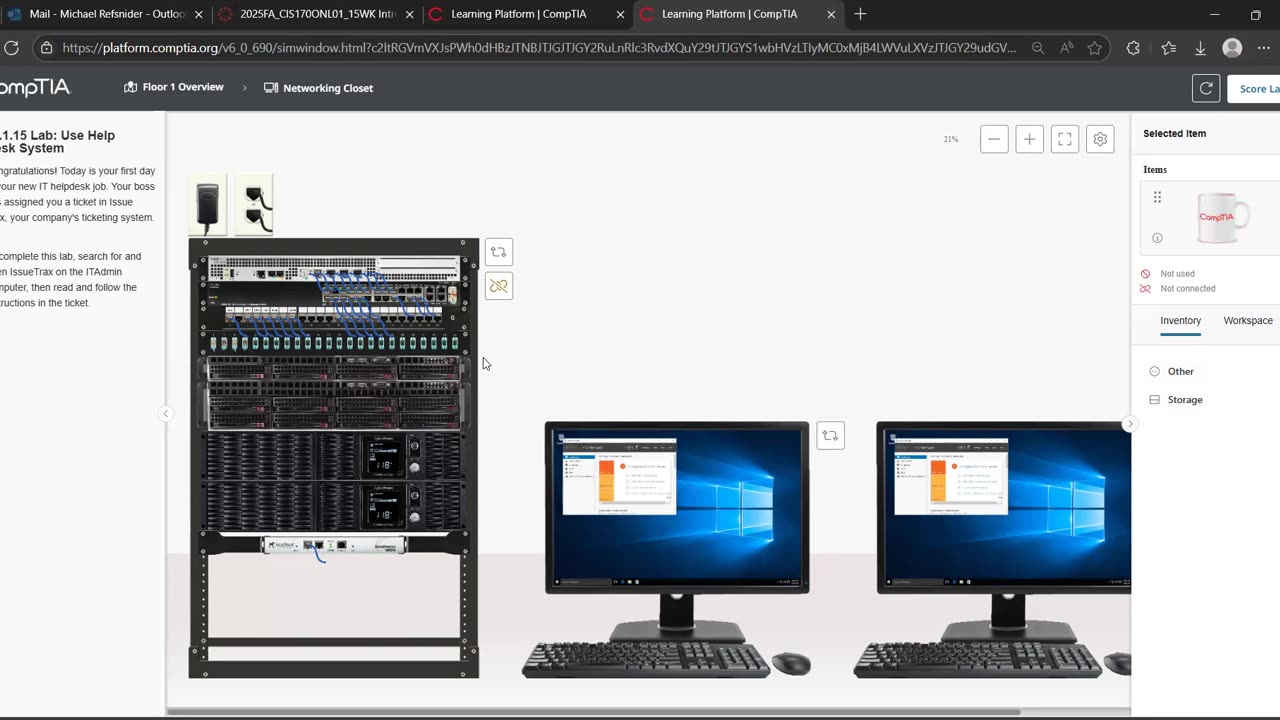The height and width of the screenshot is (720, 1280).
Task: Click the first computer's keyboard
Action: coord(646,660)
